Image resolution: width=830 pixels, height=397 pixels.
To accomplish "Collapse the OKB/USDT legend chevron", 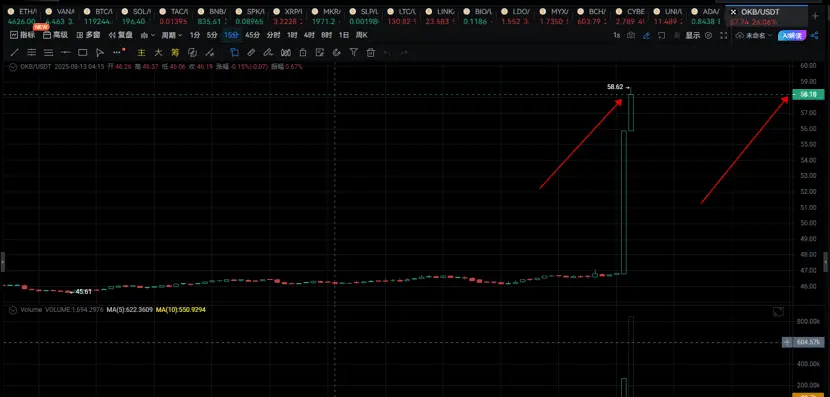I will click(13, 67).
